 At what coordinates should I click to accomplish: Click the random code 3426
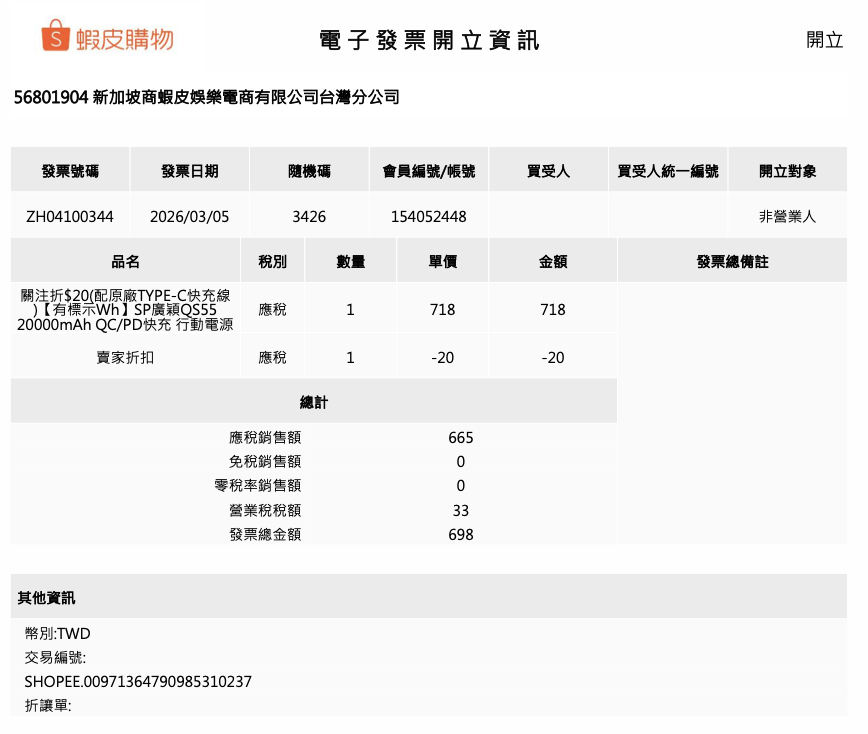pos(309,216)
